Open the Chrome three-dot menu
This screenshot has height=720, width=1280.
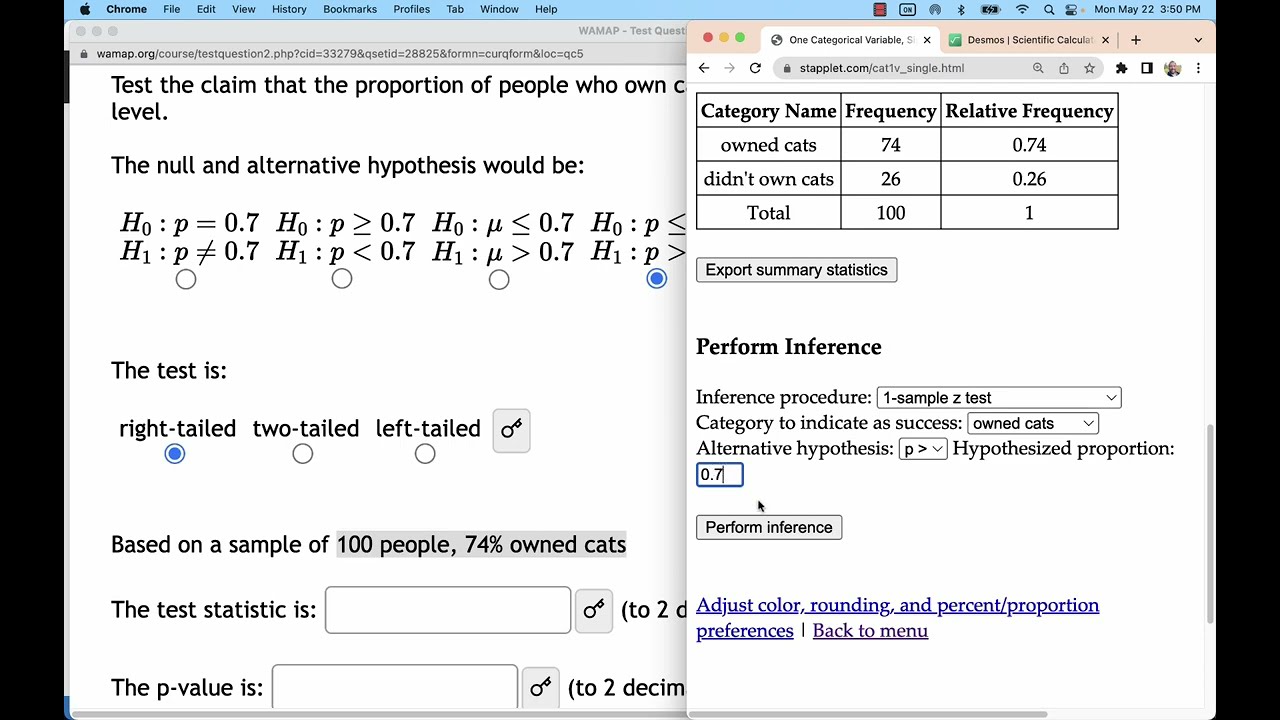[1198, 68]
